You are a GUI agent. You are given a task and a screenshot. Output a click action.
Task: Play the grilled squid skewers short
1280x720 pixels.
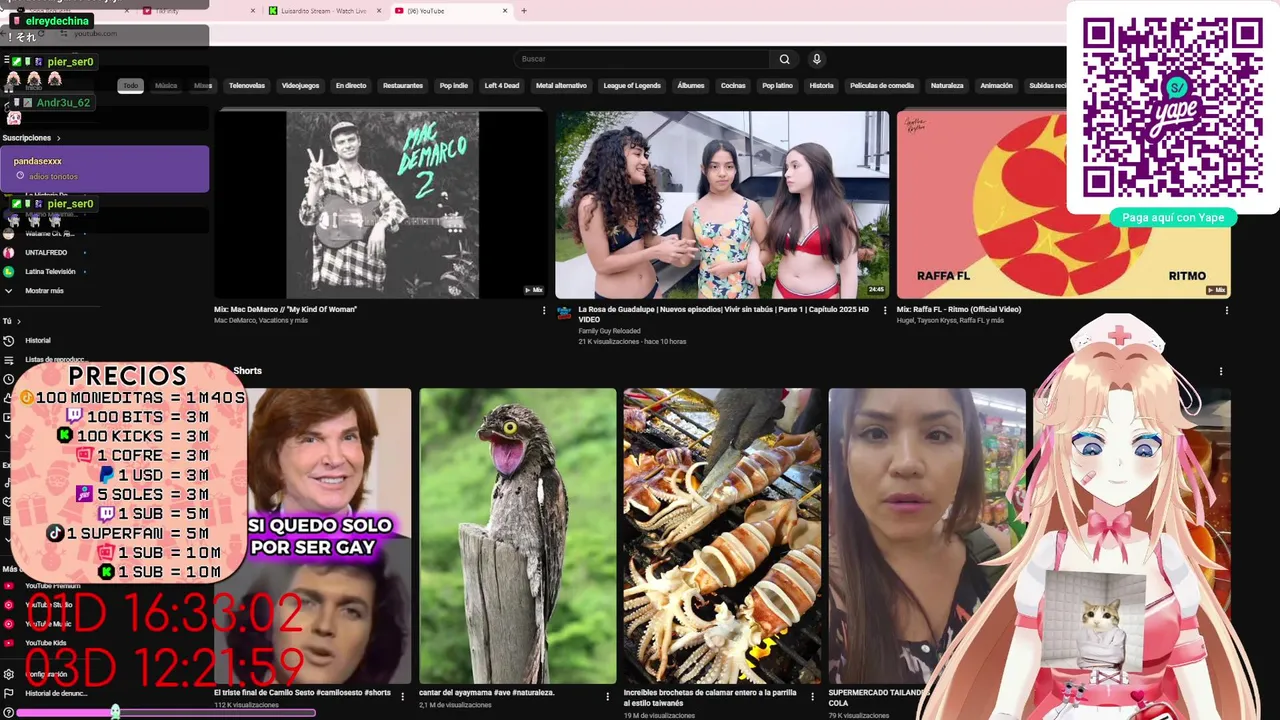tap(722, 536)
